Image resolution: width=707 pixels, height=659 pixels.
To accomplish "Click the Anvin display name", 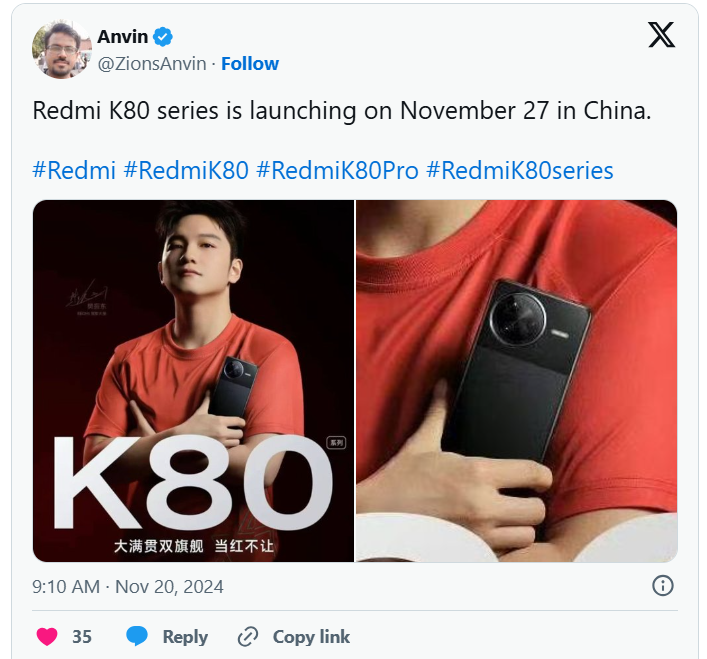I will (x=123, y=37).
